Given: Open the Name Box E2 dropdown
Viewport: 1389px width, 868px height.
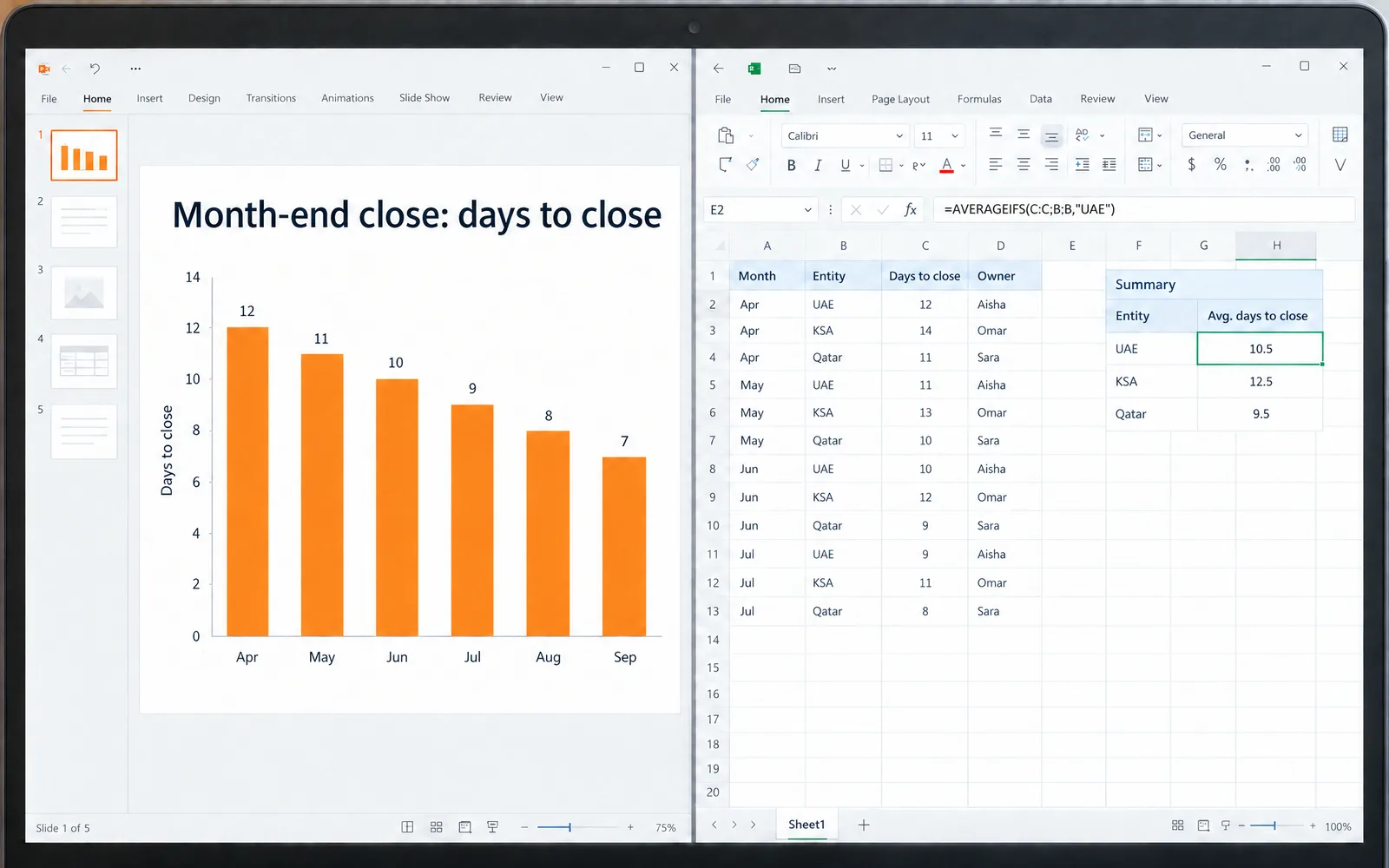Looking at the screenshot, I should point(807,210).
